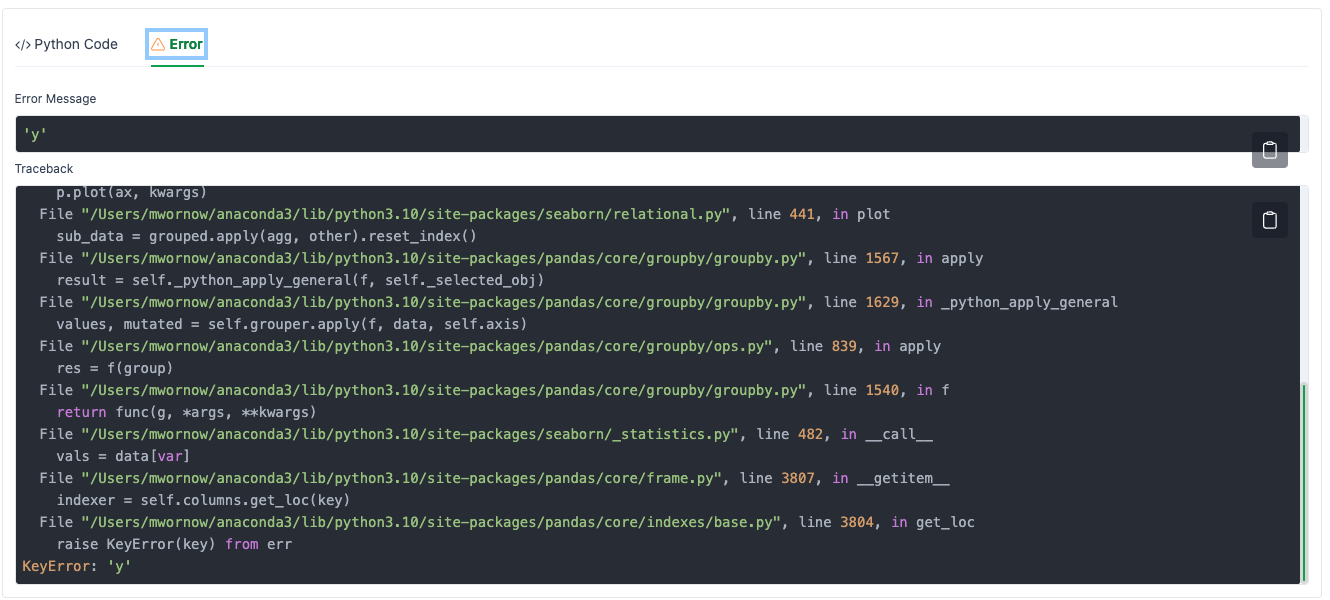Viewport: 1330px width, 600px height.
Task: Click the 'y' text in the Error Message box
Action: click(x=35, y=135)
